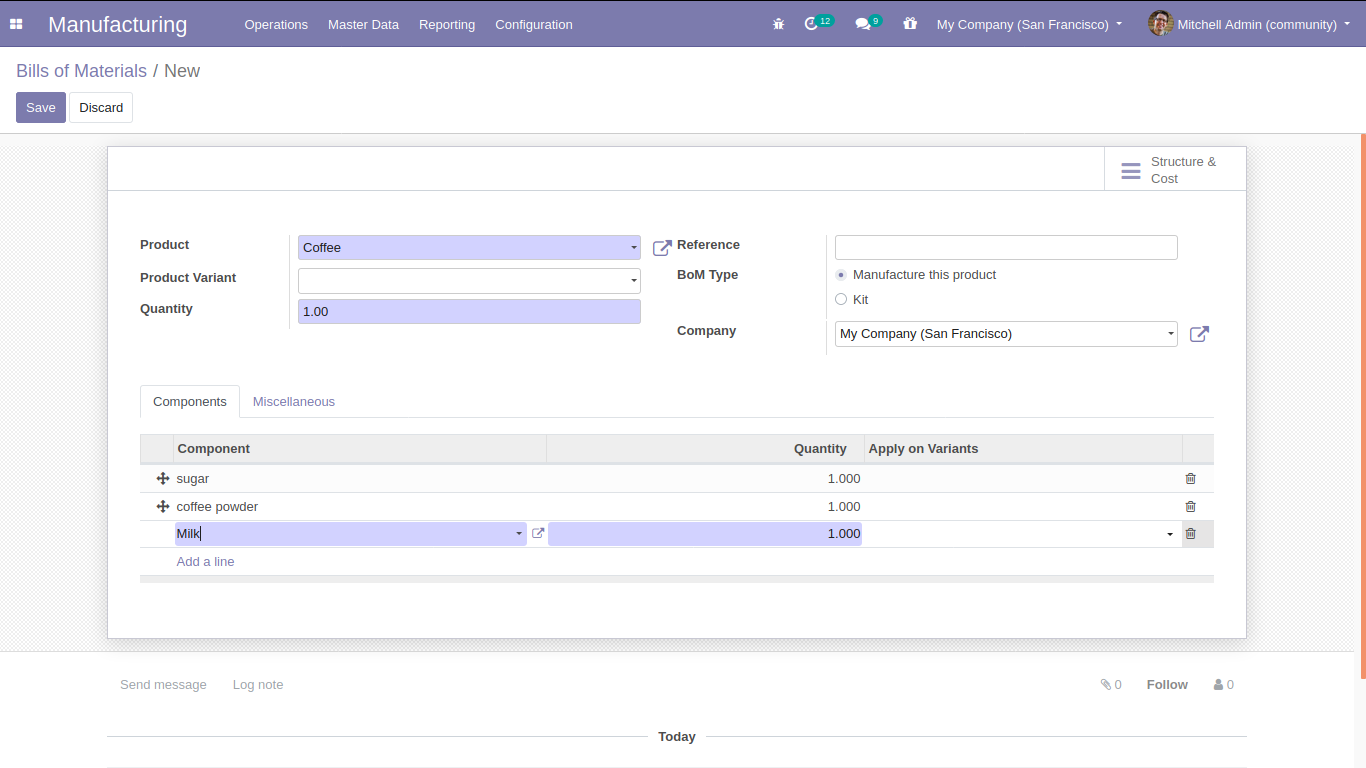Viewport: 1366px width, 768px height.
Task: Open the conversations chat icon
Action: 862,24
